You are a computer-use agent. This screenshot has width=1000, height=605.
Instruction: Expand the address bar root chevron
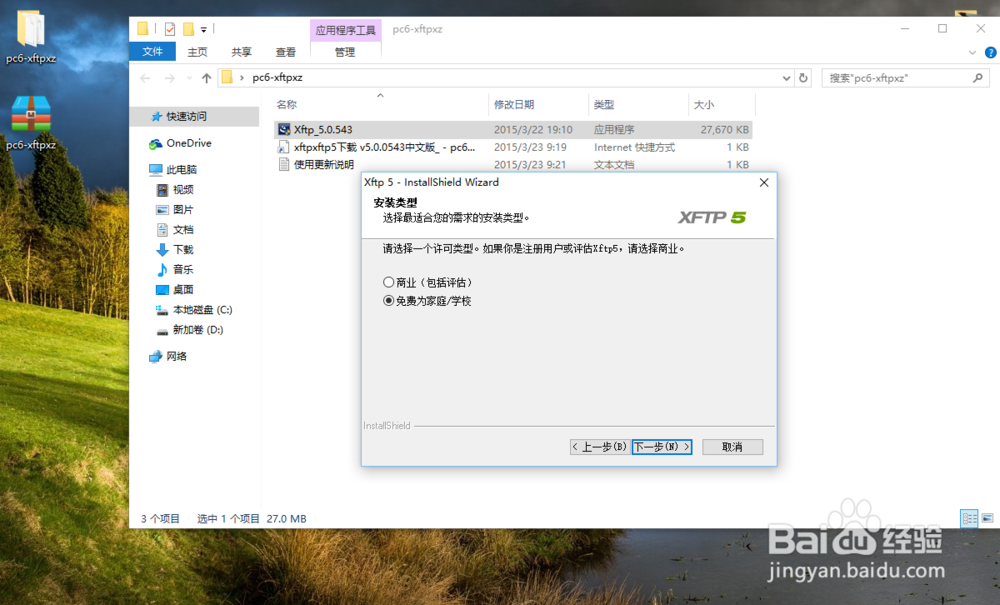[x=242, y=78]
